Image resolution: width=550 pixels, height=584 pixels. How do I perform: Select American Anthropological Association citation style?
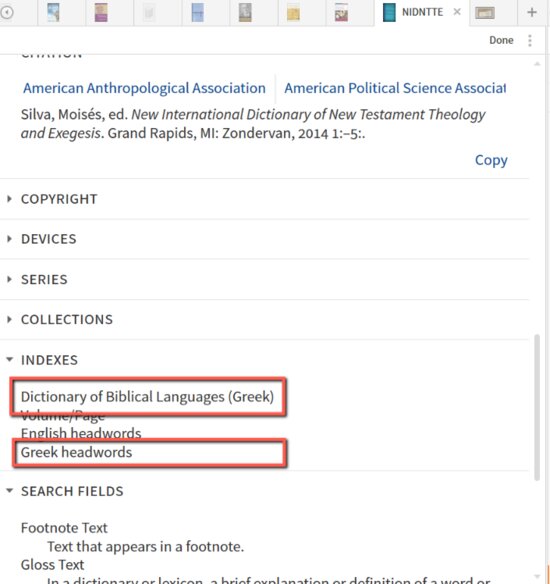[144, 88]
